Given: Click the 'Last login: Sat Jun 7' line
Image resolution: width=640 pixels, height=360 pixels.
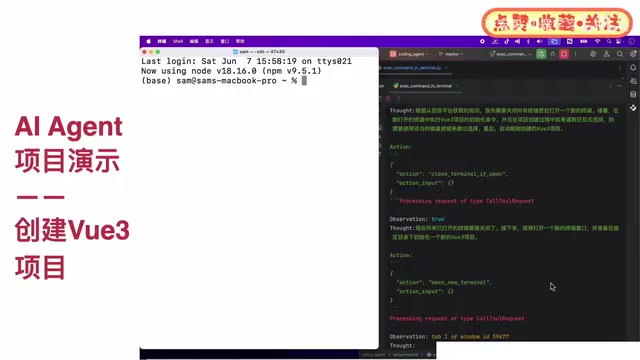Looking at the screenshot, I should [x=246, y=61].
